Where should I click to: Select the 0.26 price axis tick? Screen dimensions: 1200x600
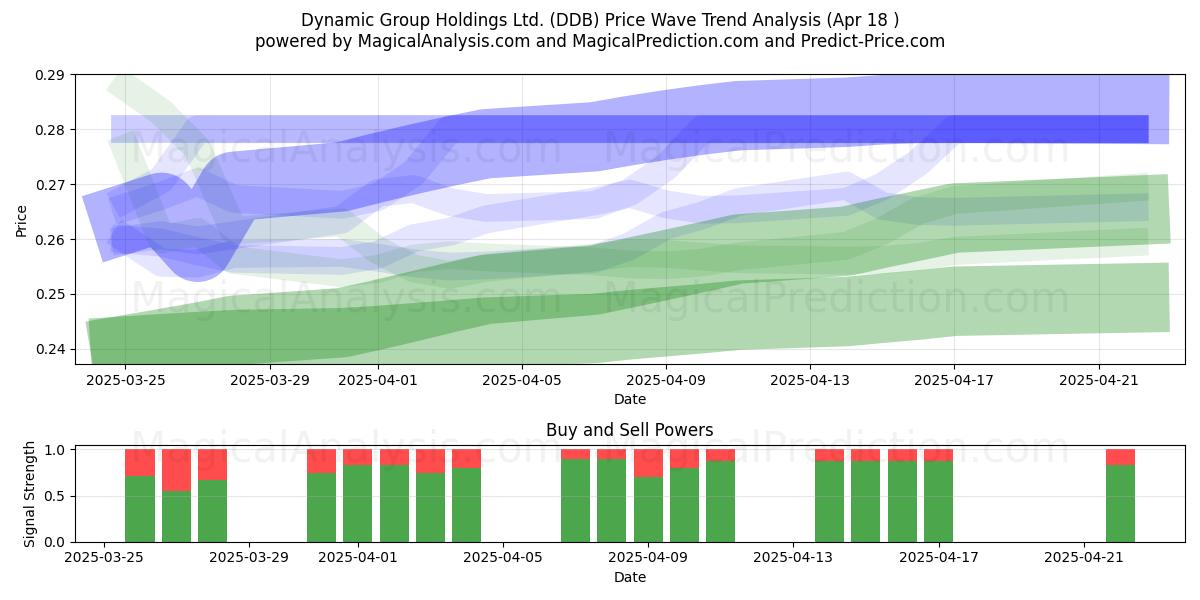52,240
